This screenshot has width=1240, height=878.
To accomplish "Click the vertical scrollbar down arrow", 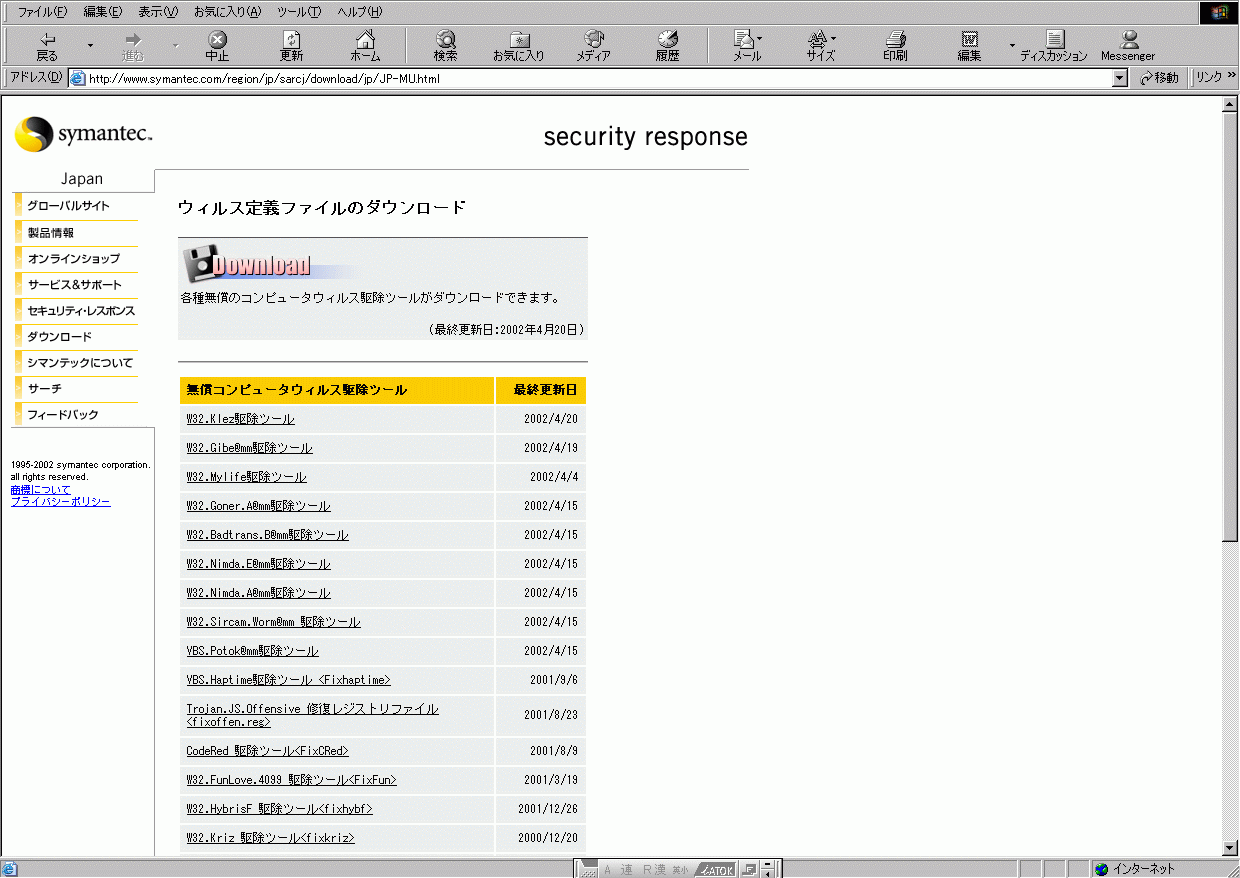I will [x=1231, y=848].
